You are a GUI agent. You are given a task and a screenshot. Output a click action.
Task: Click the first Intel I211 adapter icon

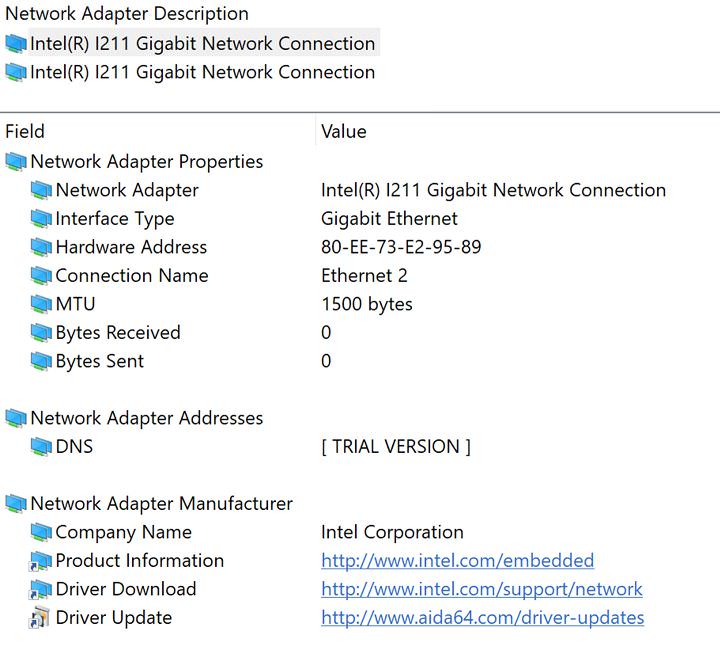tap(16, 44)
